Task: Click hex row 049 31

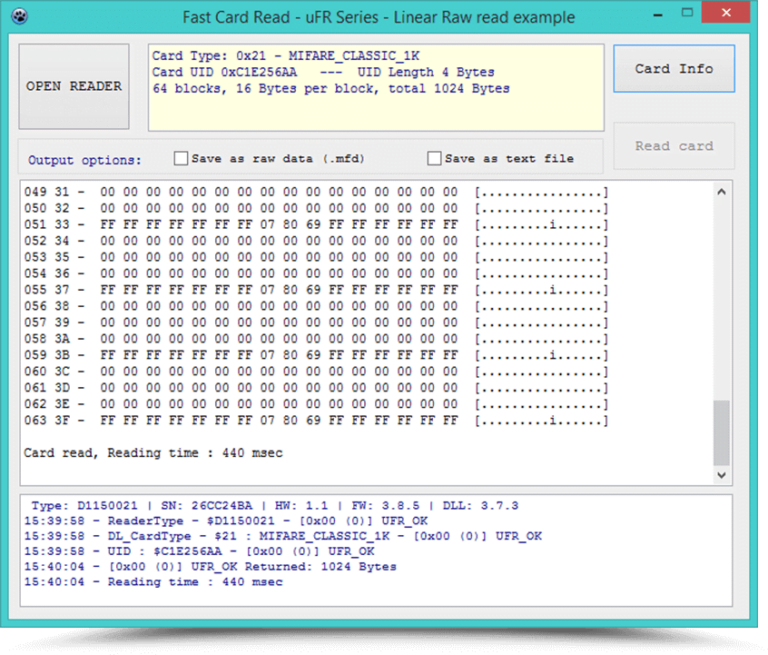Action: [316, 192]
